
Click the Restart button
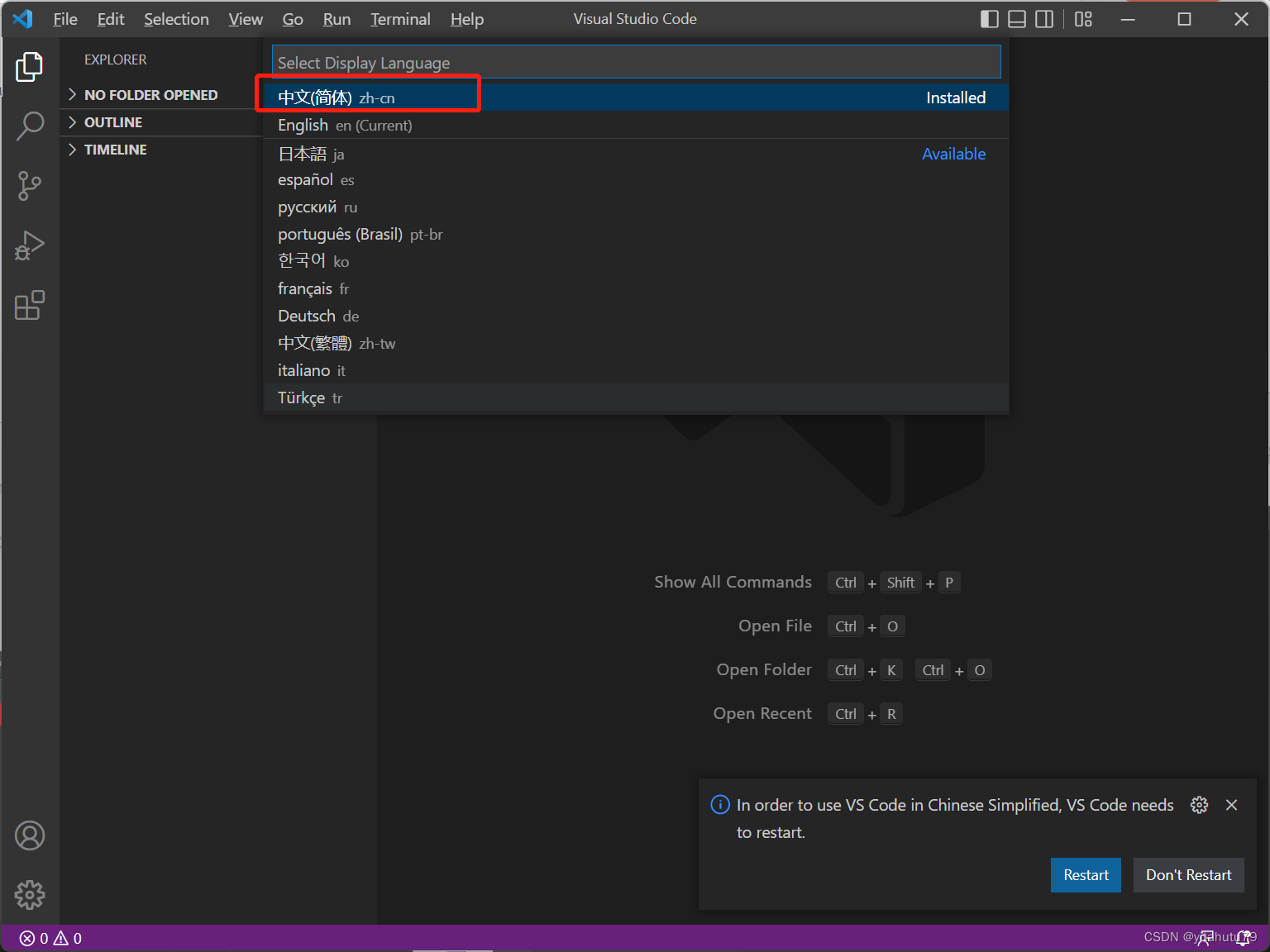(x=1085, y=875)
